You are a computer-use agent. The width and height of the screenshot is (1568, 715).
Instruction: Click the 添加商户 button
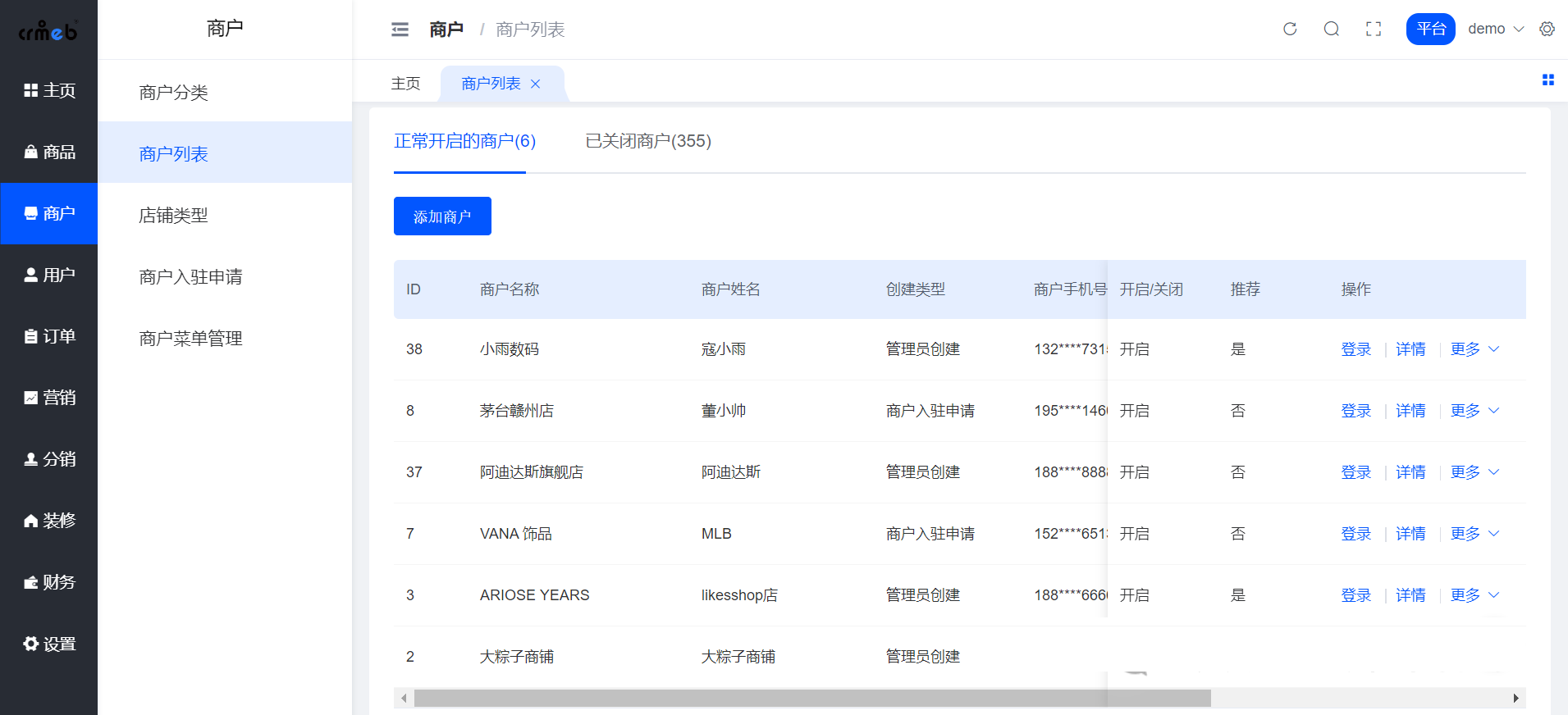pos(442,216)
